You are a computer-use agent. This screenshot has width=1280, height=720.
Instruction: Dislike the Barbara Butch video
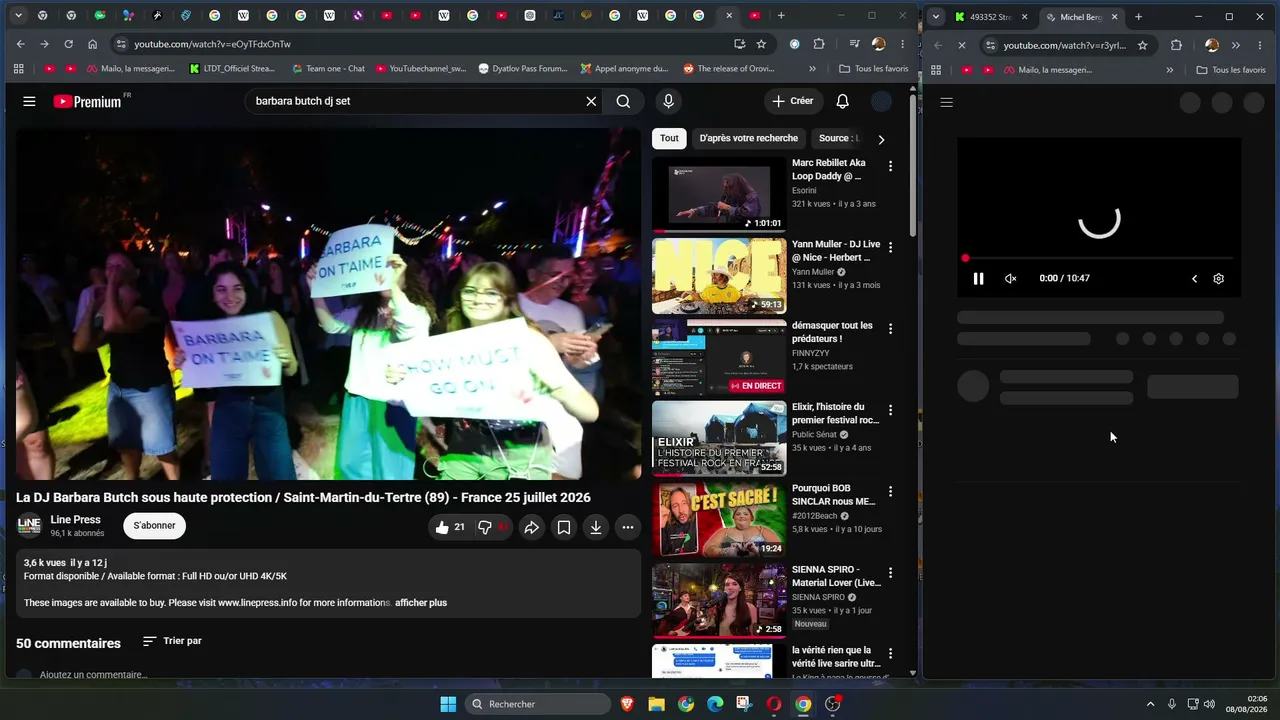click(486, 527)
